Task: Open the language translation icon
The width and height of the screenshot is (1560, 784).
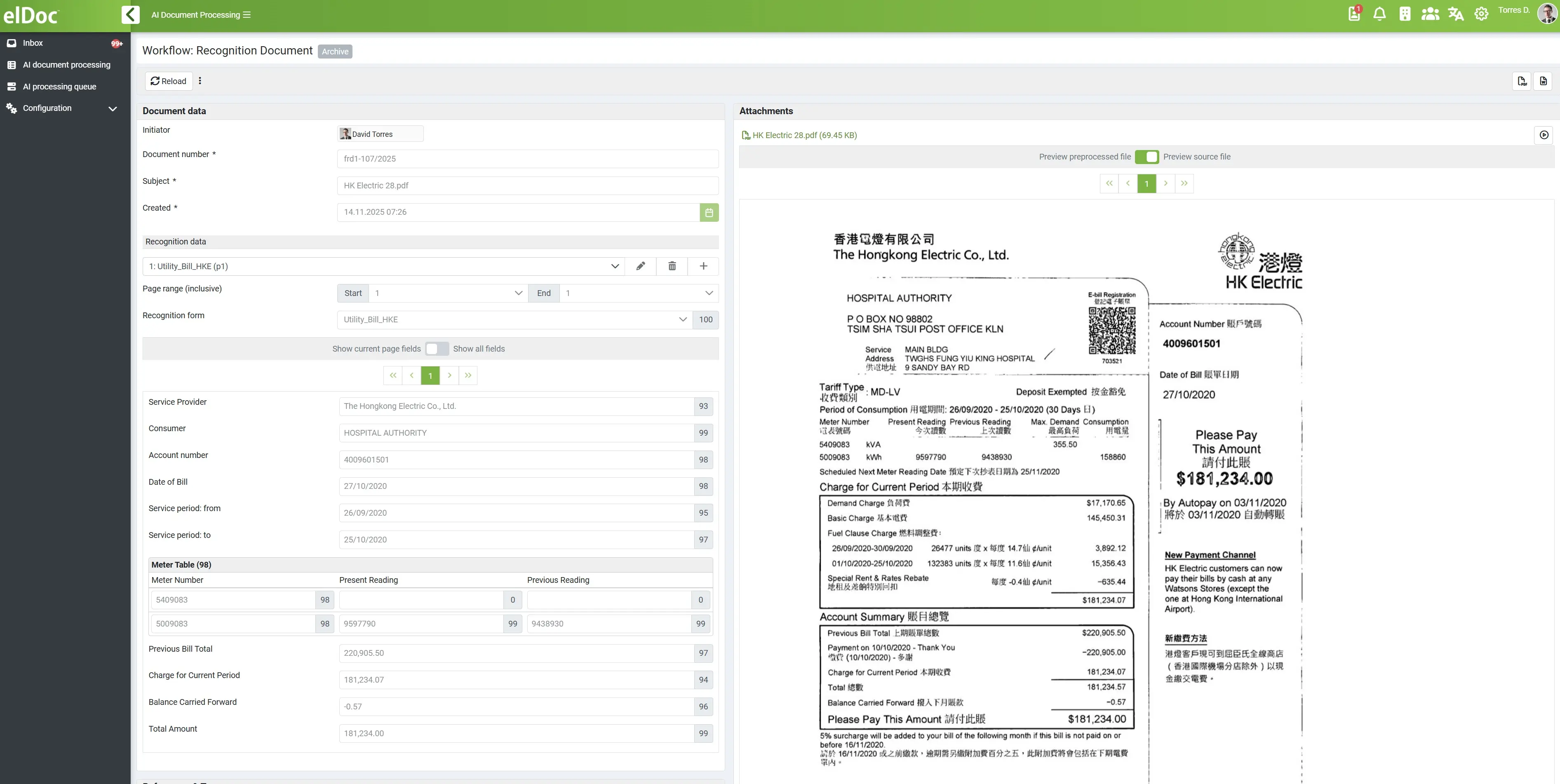Action: tap(1455, 14)
